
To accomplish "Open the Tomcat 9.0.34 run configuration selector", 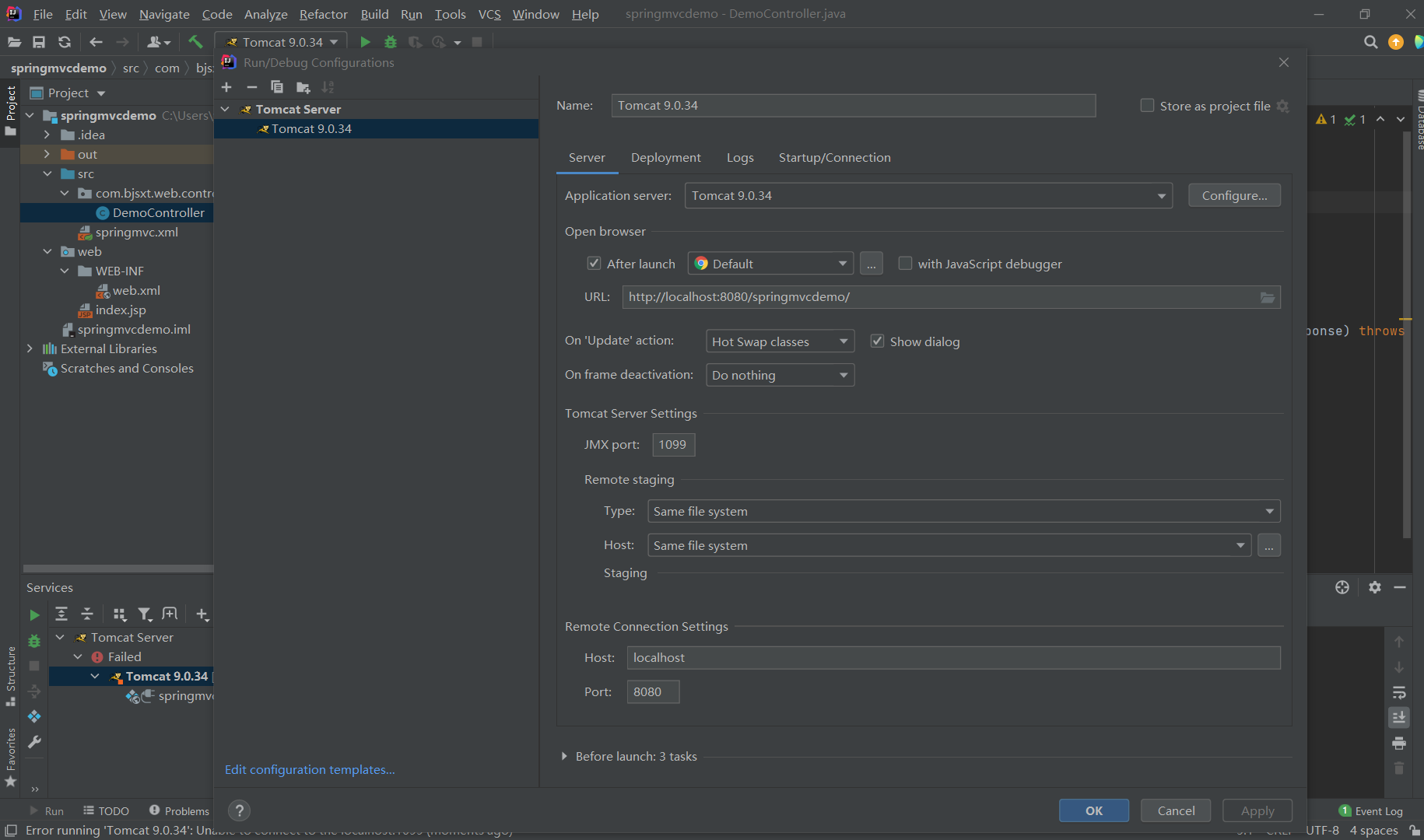I will (x=281, y=42).
